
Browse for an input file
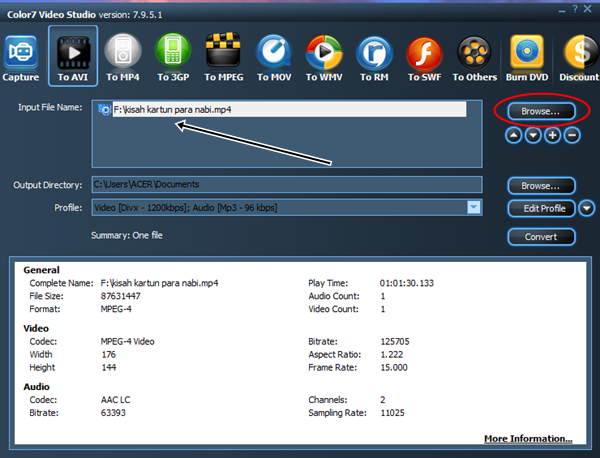click(541, 111)
